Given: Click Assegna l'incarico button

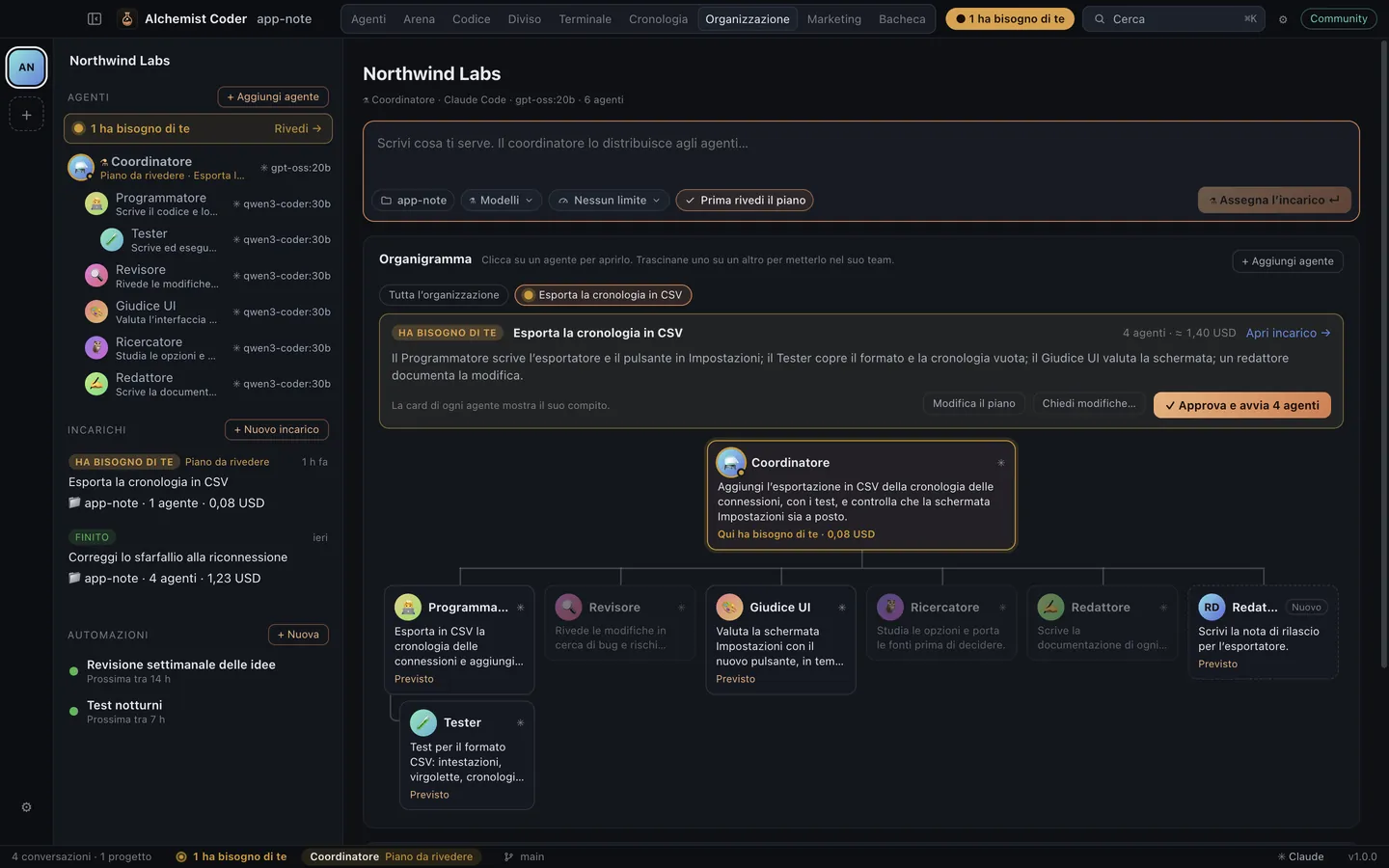Looking at the screenshot, I should [x=1274, y=200].
